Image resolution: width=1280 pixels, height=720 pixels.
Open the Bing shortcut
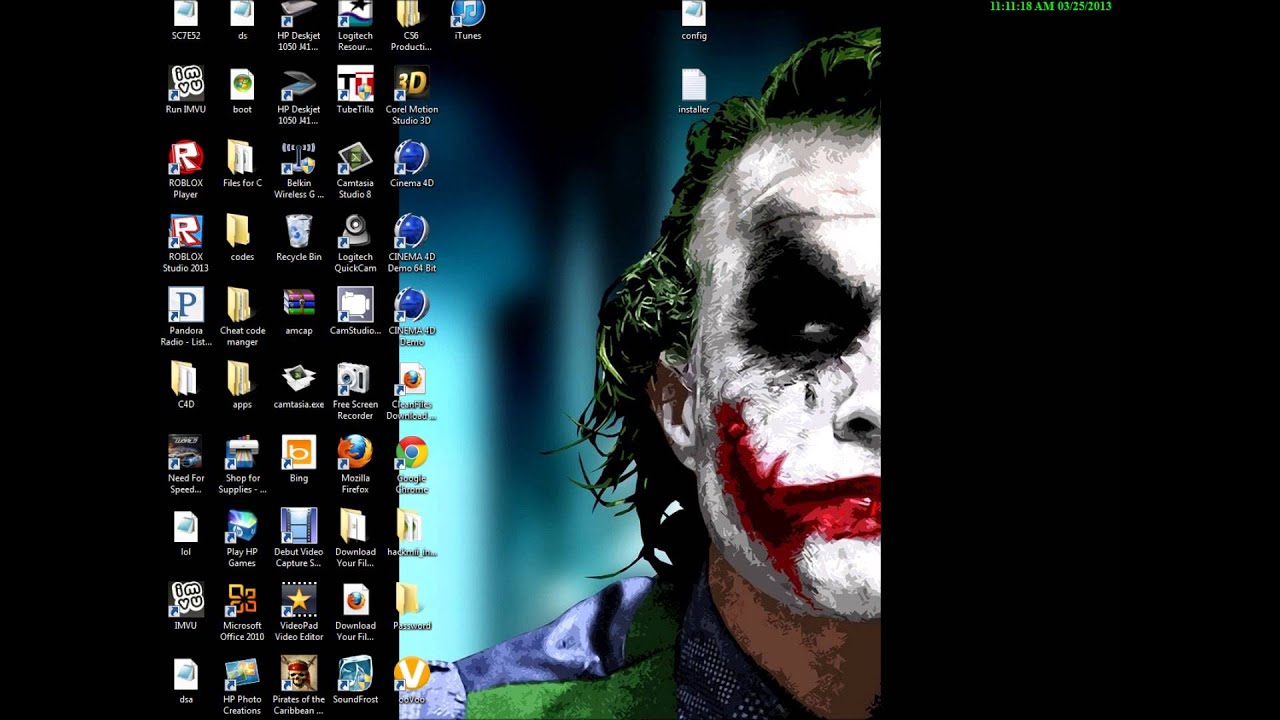coord(299,459)
